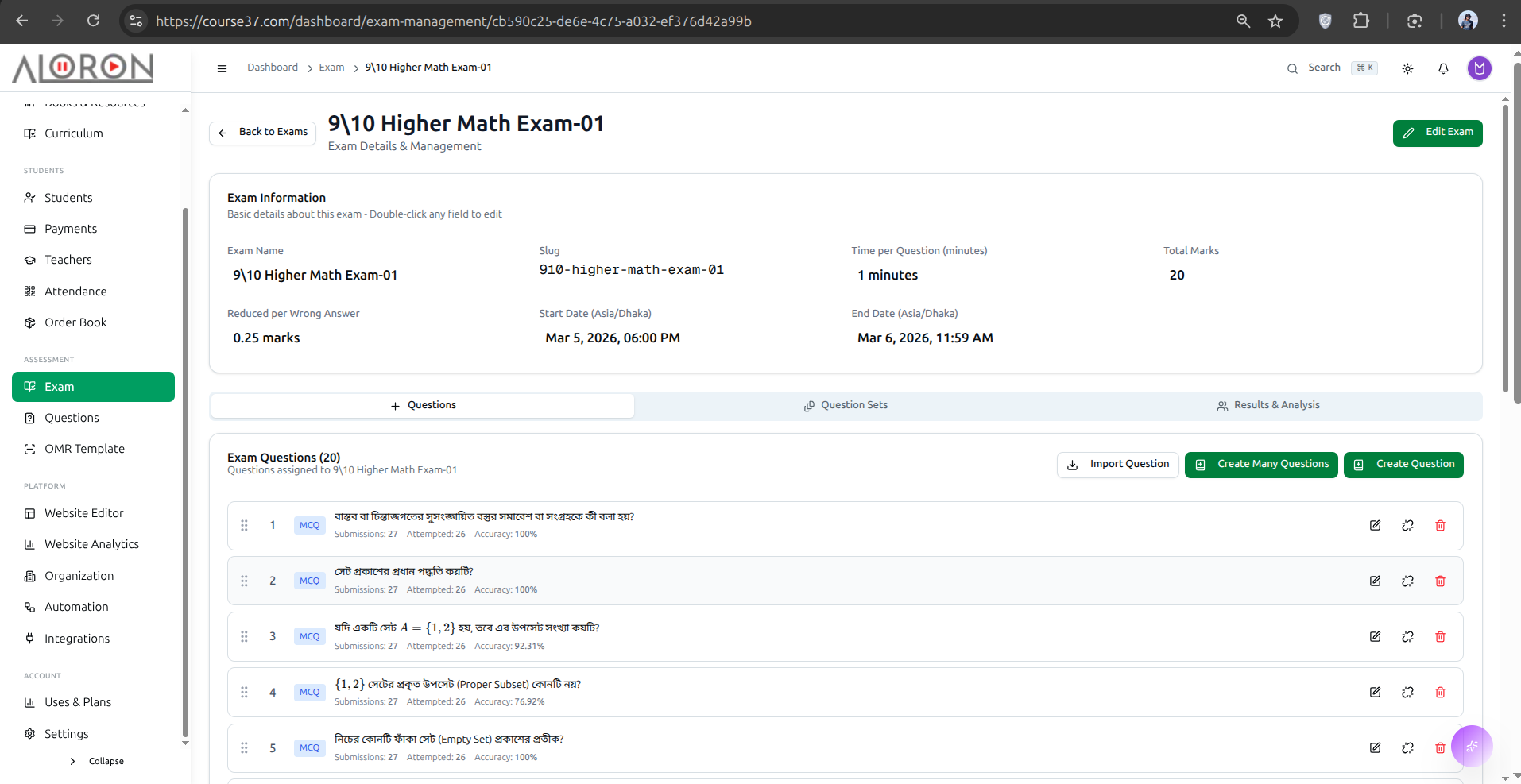This screenshot has height=784, width=1521.
Task: Open Automation in the sidebar
Action: click(x=94, y=607)
